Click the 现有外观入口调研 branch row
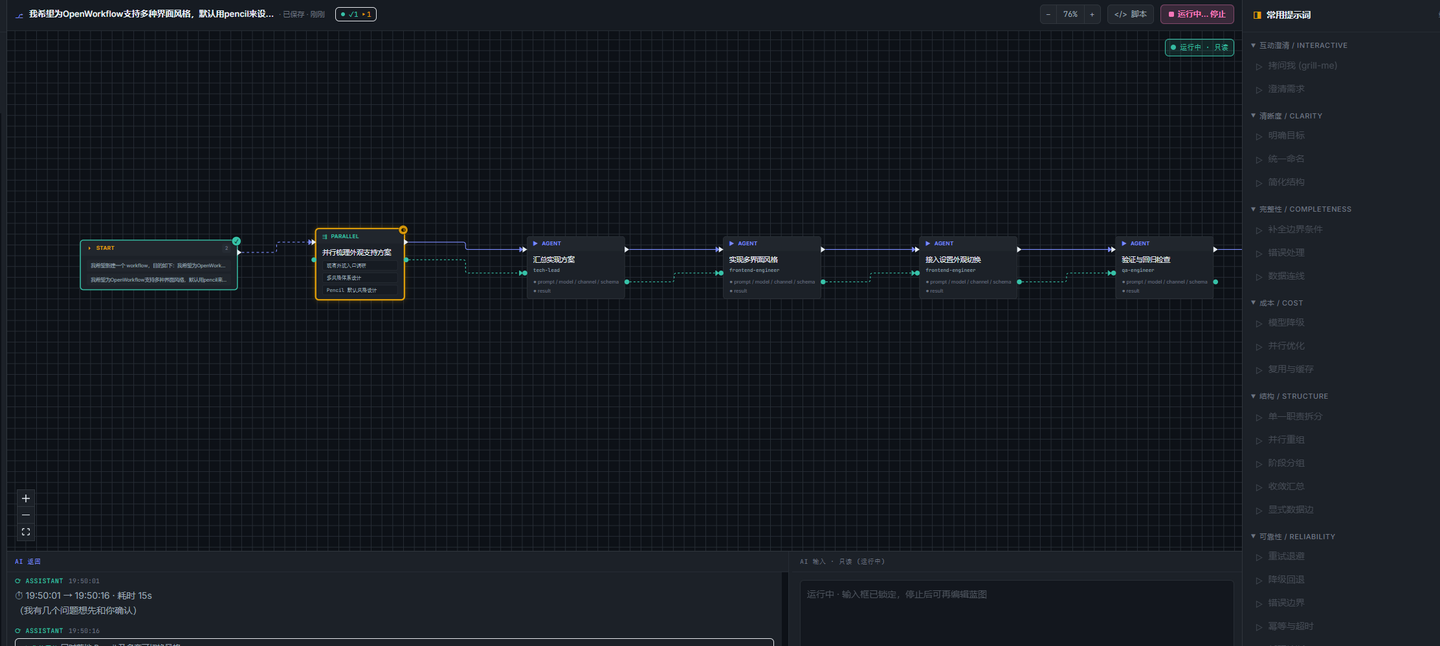Viewport: 1440px width, 646px height. coord(360,266)
